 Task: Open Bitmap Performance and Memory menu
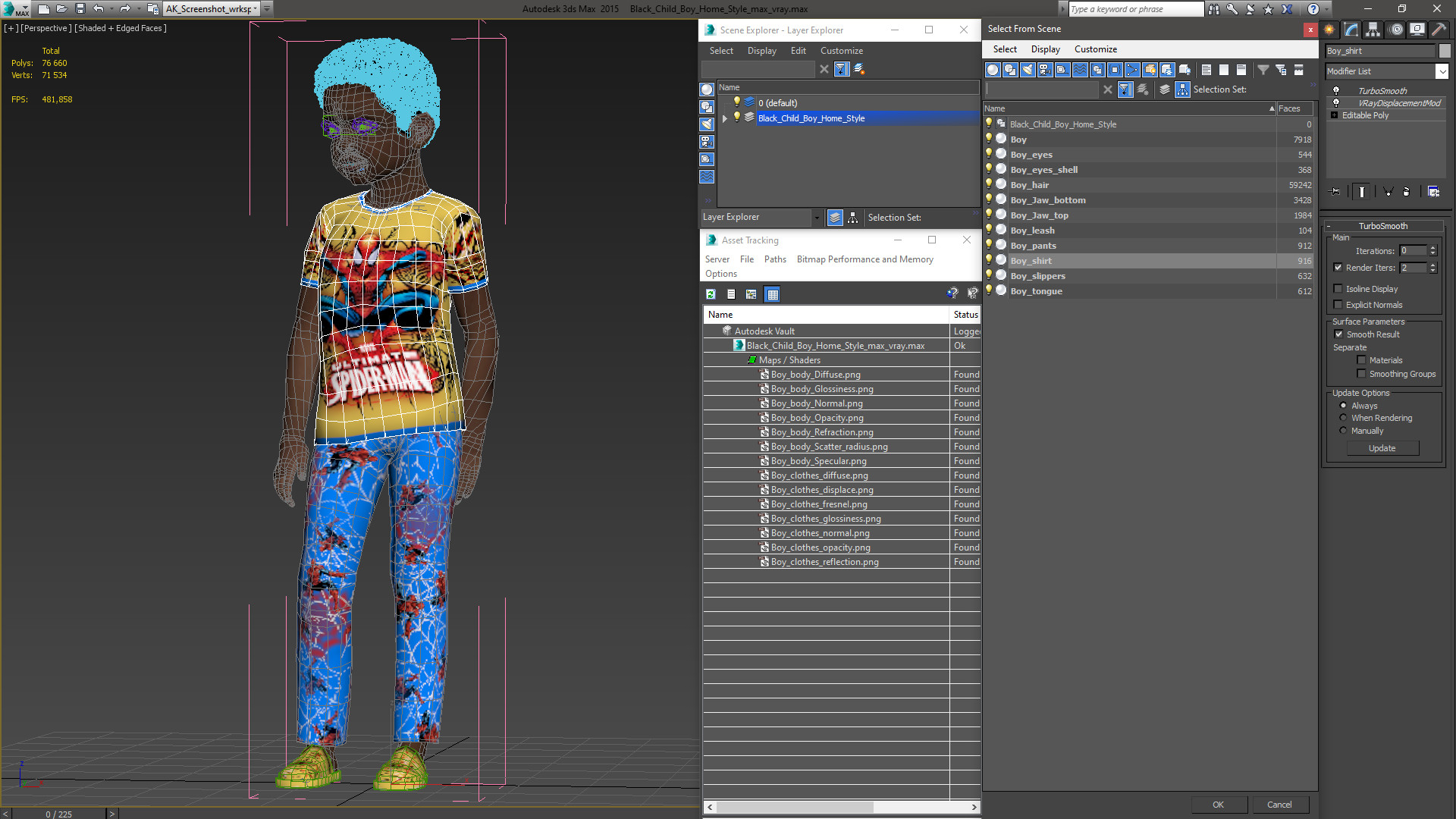[x=864, y=259]
